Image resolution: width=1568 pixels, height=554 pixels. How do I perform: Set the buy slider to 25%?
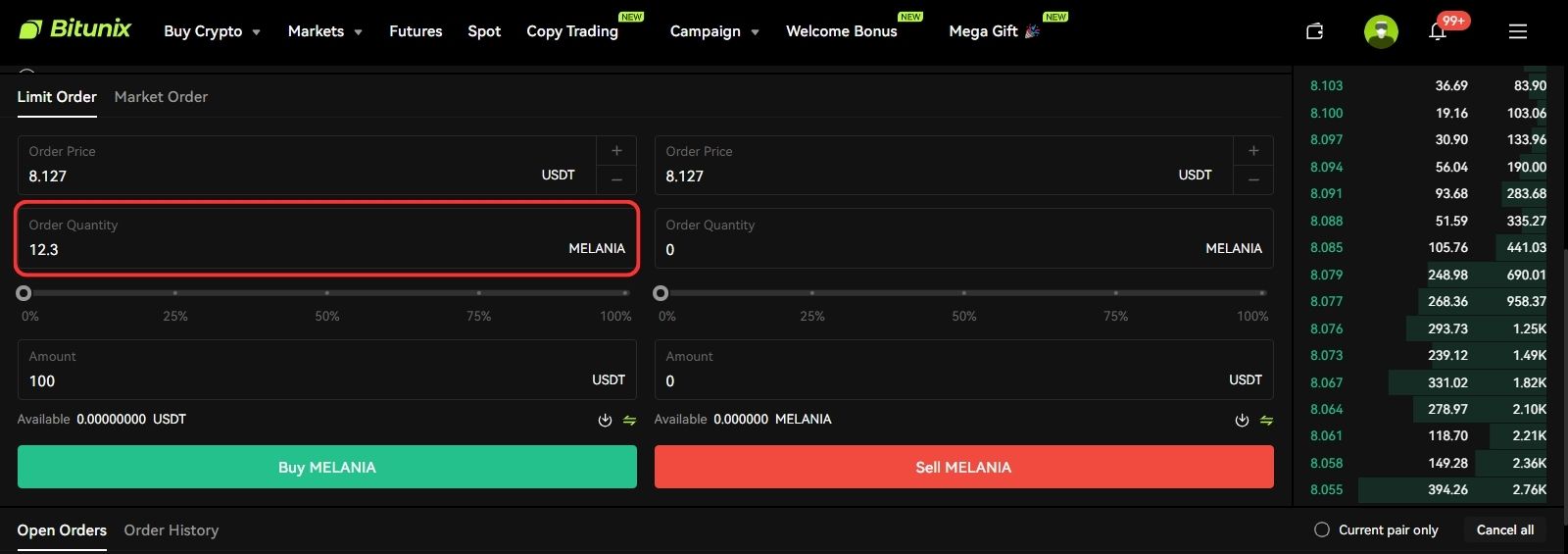pyautogui.click(x=175, y=293)
